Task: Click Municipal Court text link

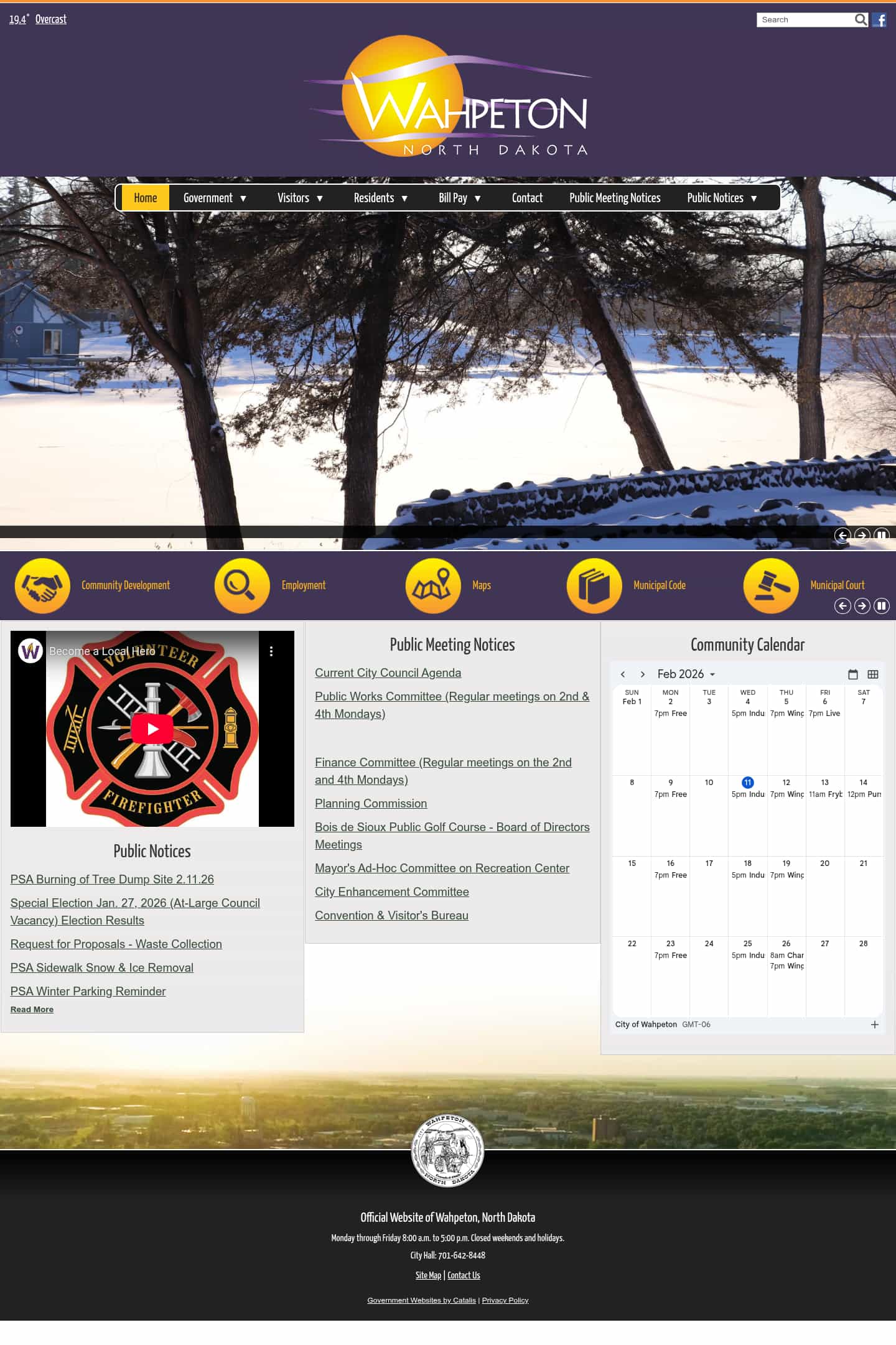Action: pyautogui.click(x=837, y=585)
